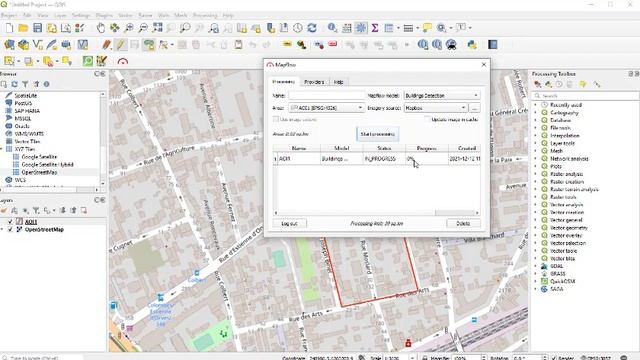
Task: Create a new project with the blank page icon
Action: 9,28
